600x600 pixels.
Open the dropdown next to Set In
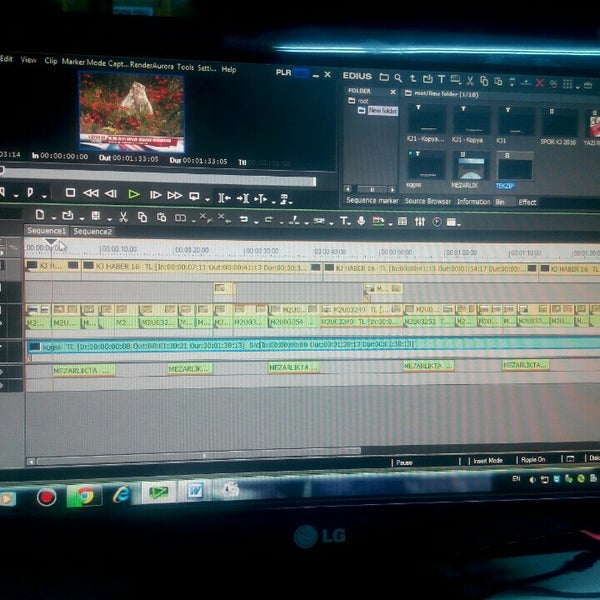point(16,196)
